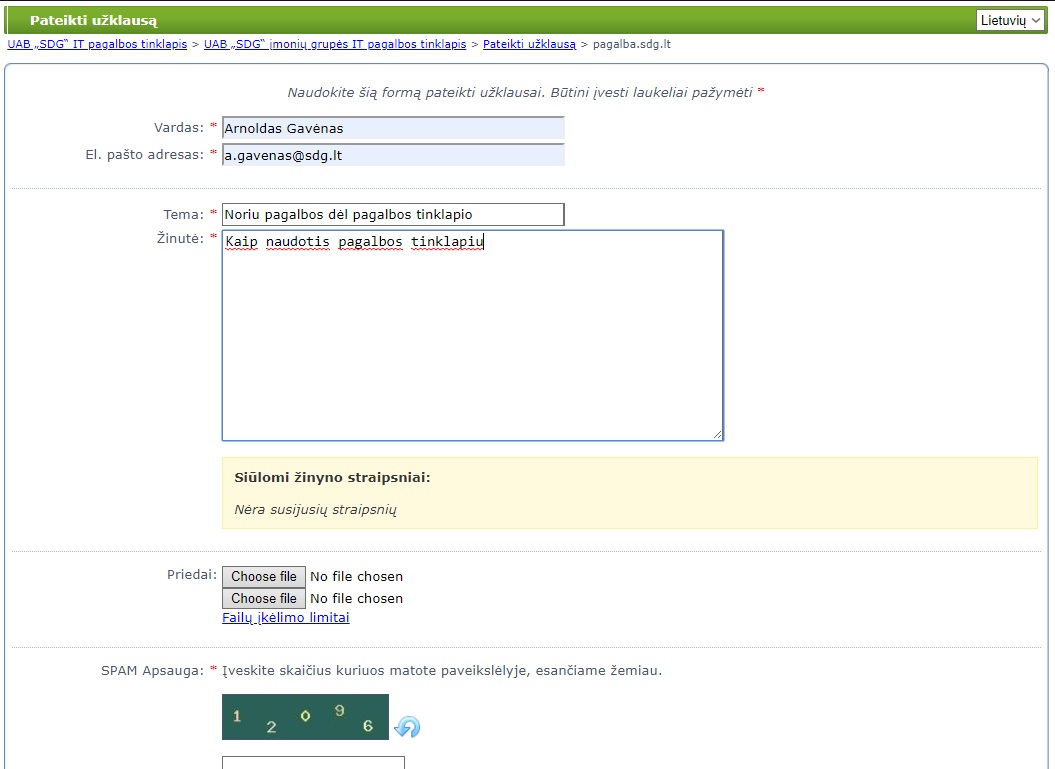Click the refresh captcha arrow icon
1055x769 pixels.
(x=407, y=727)
